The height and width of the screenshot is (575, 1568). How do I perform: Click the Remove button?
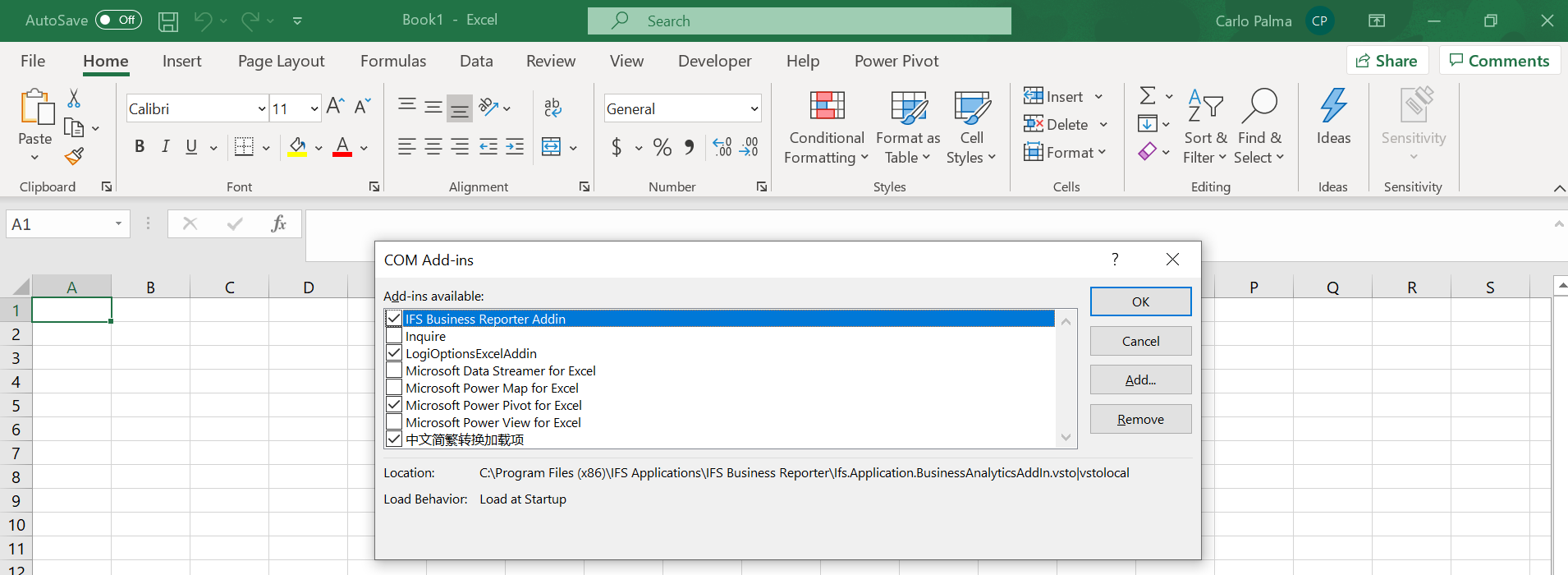click(1140, 419)
